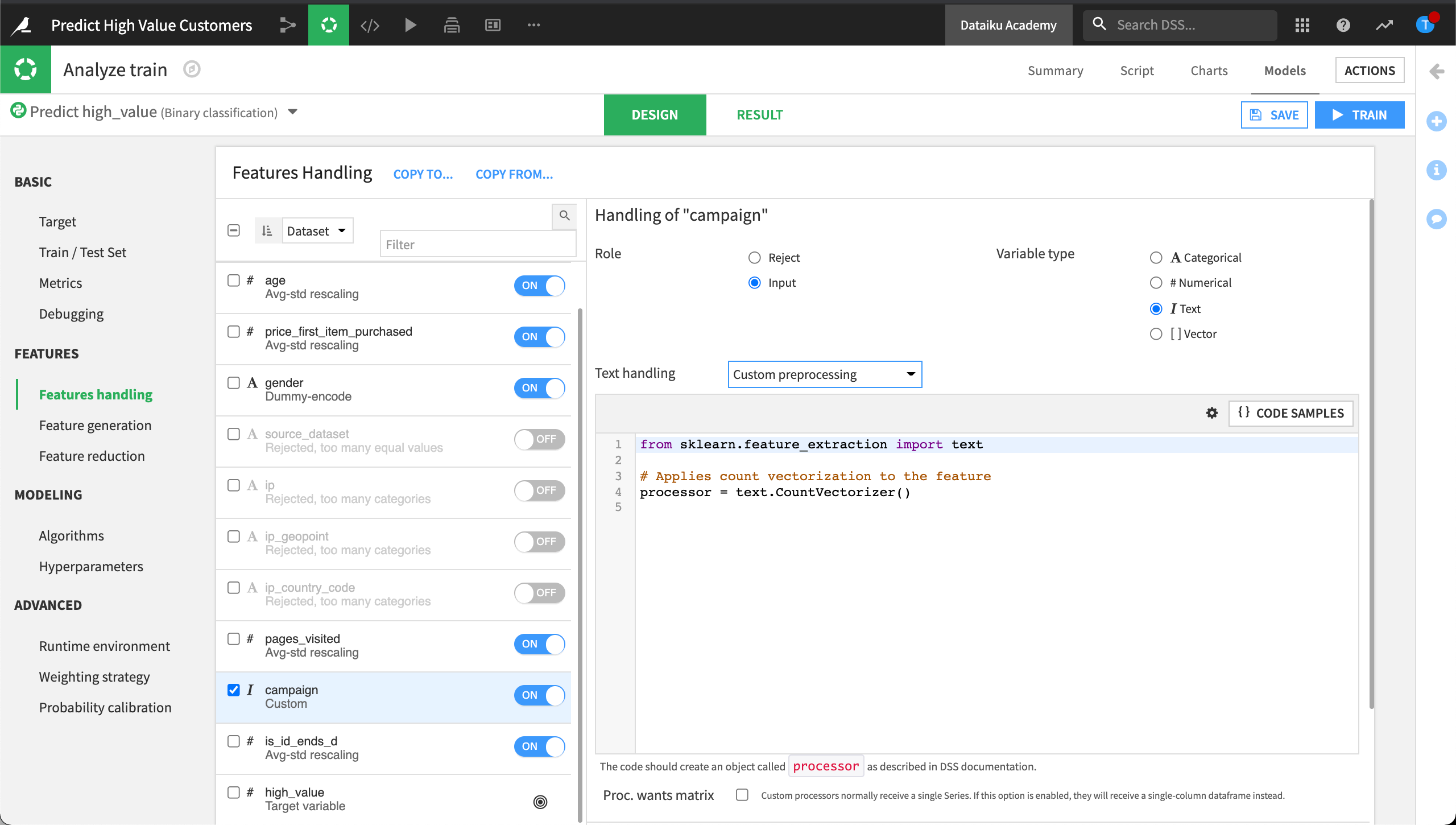Click the back arrow in the right panel
1456x825 pixels.
pyautogui.click(x=1437, y=71)
